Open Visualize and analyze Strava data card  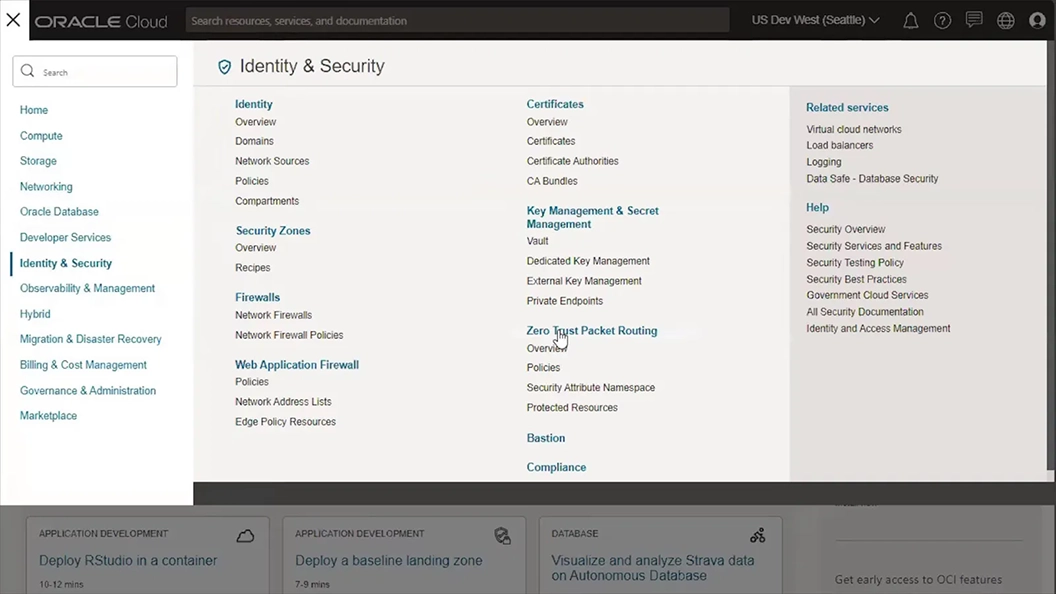653,568
